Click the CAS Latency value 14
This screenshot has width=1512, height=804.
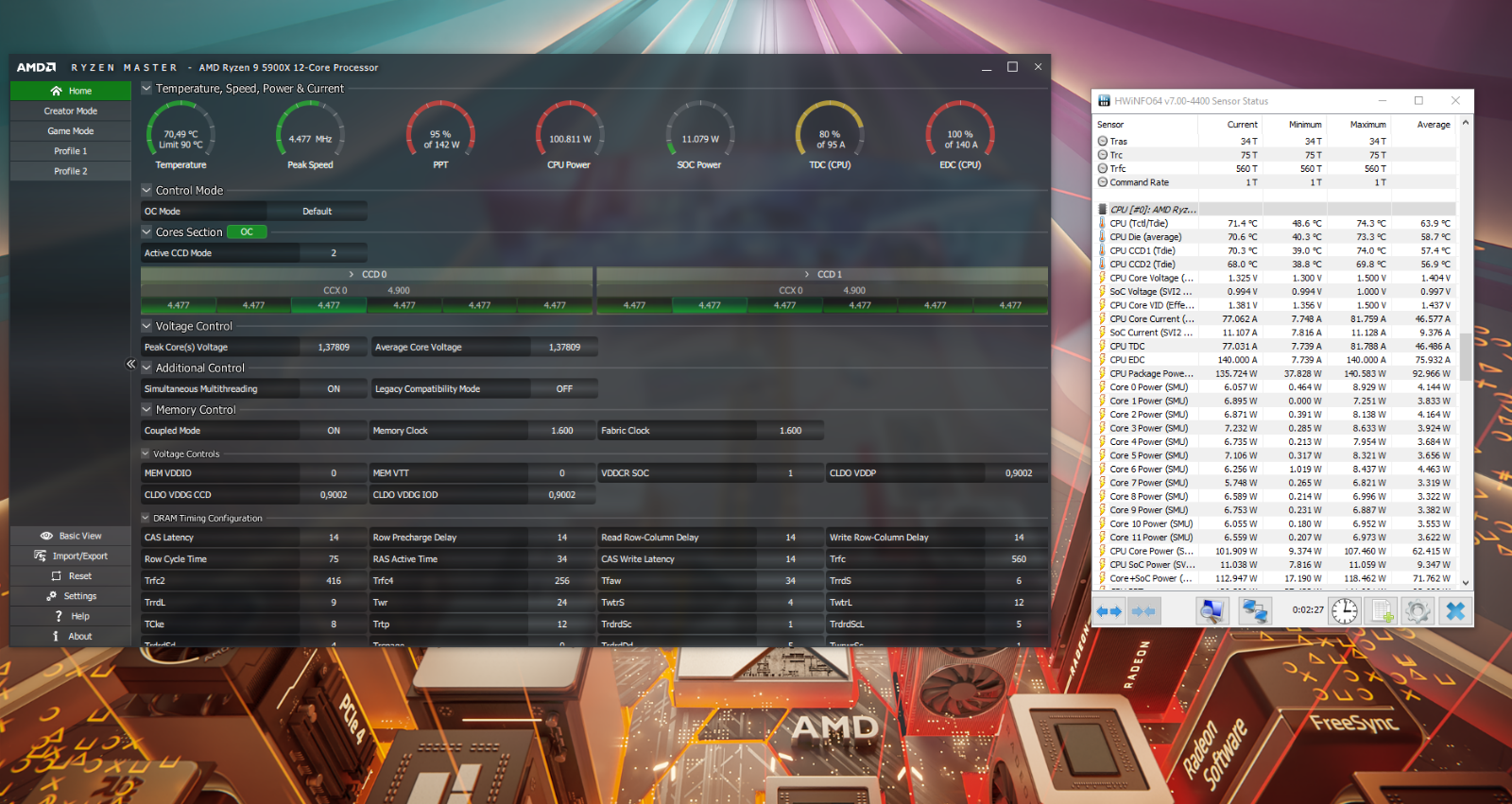[334, 537]
